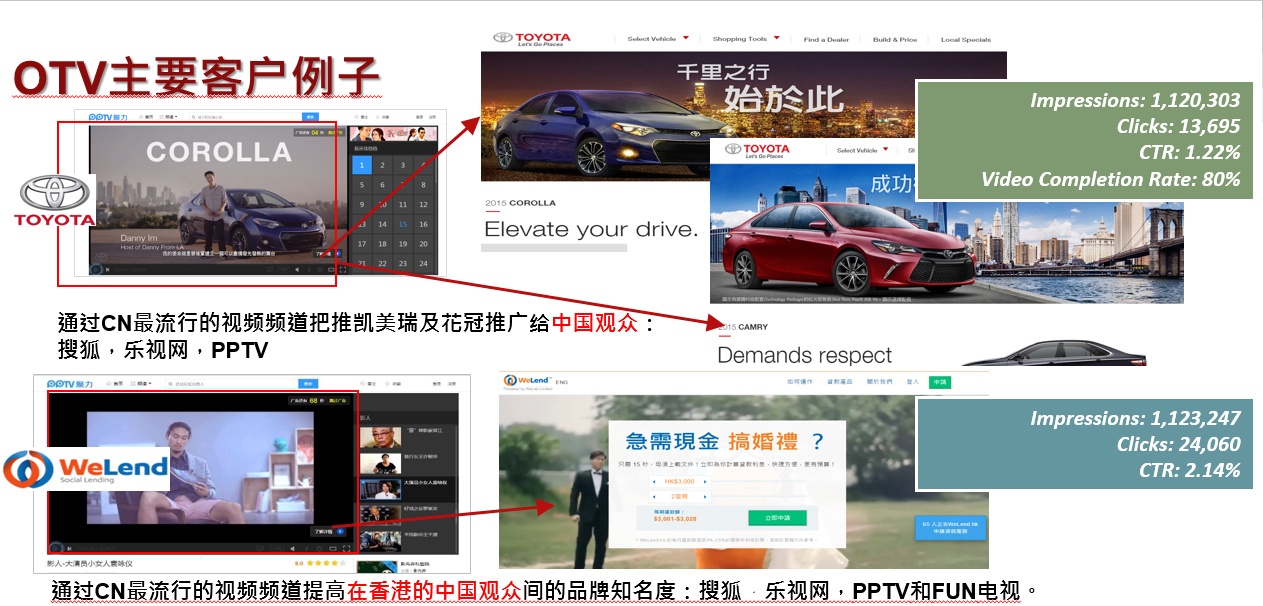
Task: Click the "Demands respect" tagline
Action: pyautogui.click(x=804, y=355)
